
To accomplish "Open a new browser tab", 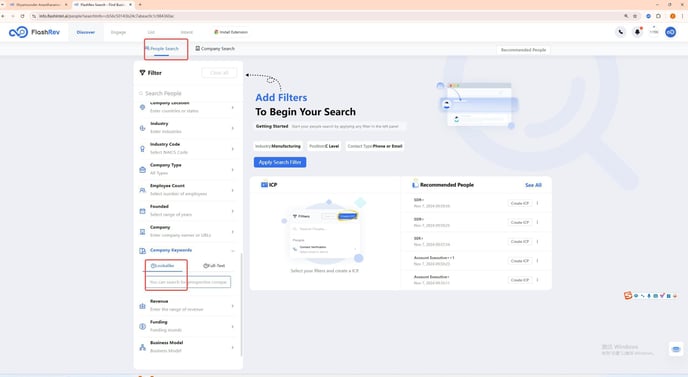I will 140,4.
